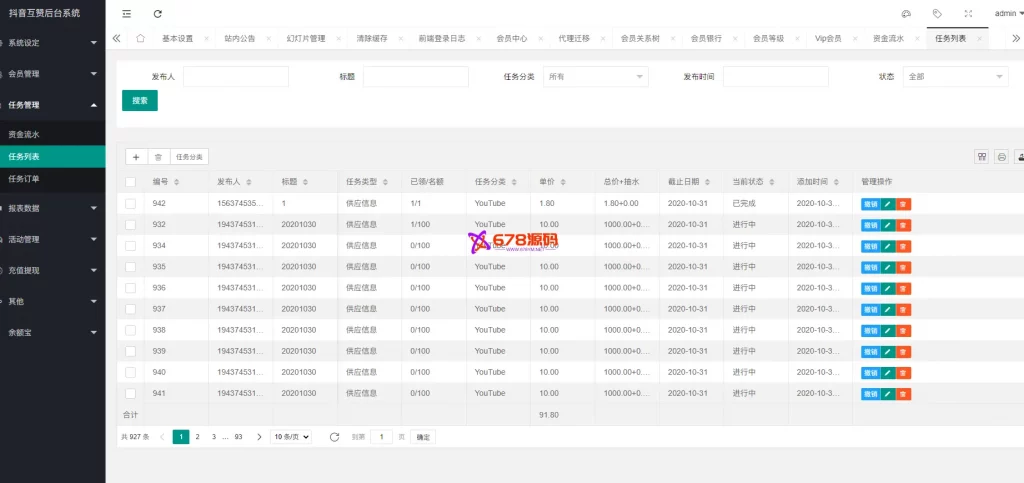
Task: Select row 932 checkbox
Action: point(131,225)
